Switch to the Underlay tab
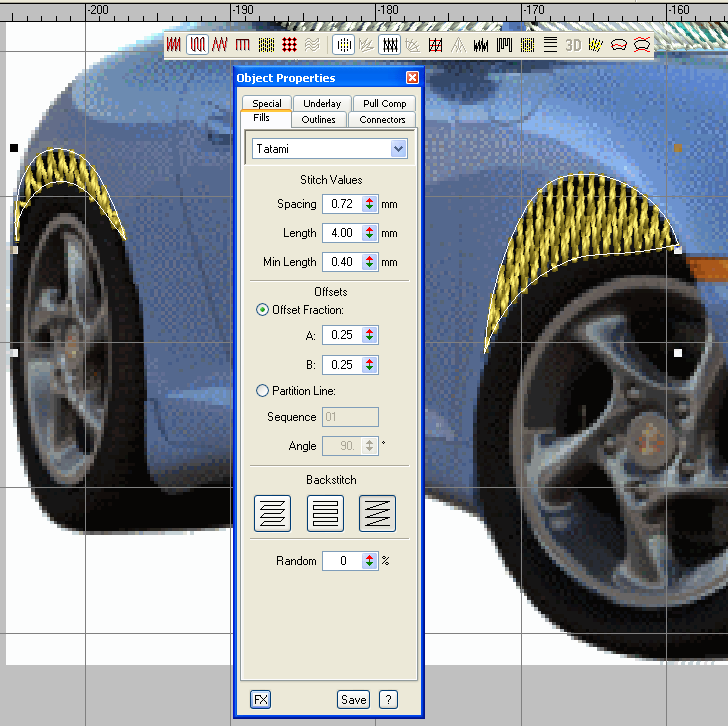Image resolution: width=728 pixels, height=726 pixels. pos(322,103)
